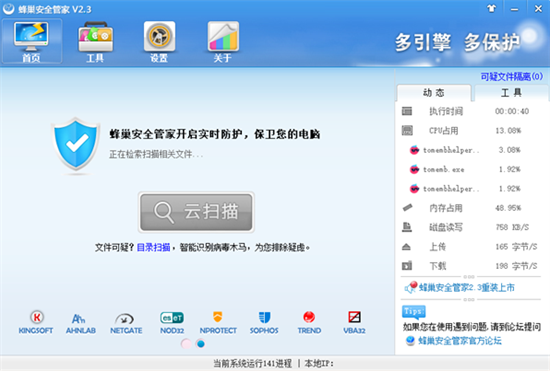Open 可疑文件隔离 quarantine link
Image resolution: width=550 pixels, height=371 pixels.
coord(511,76)
